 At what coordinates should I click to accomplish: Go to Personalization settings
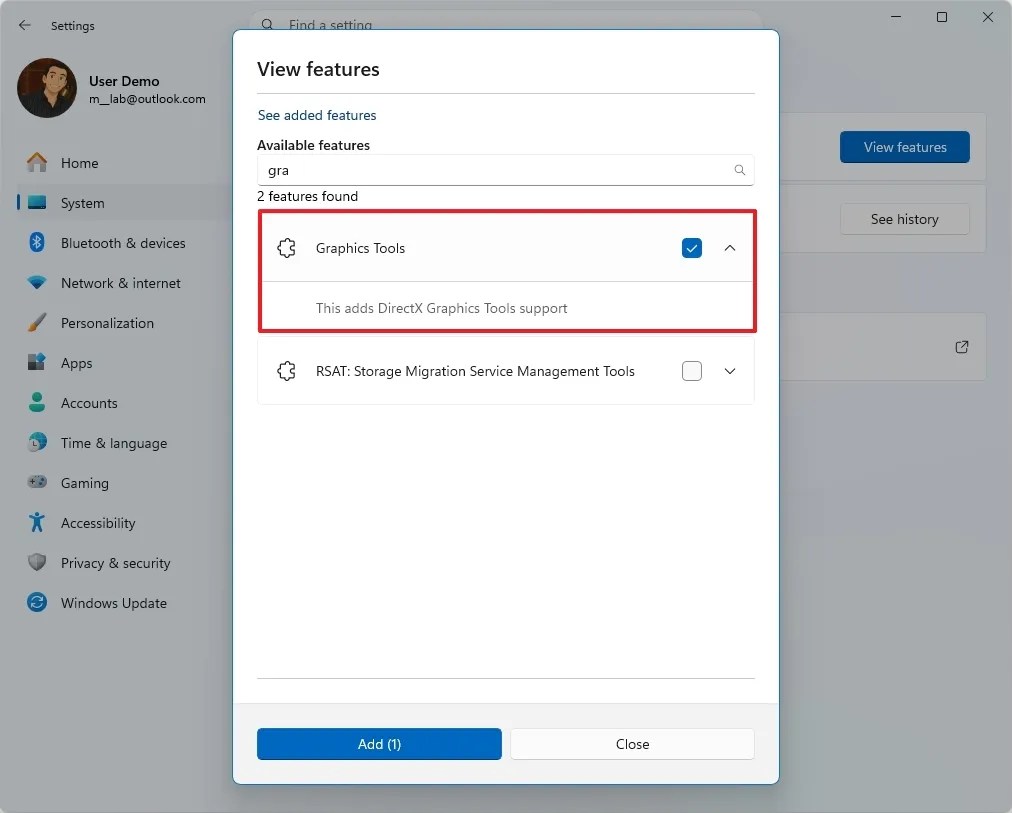107,322
